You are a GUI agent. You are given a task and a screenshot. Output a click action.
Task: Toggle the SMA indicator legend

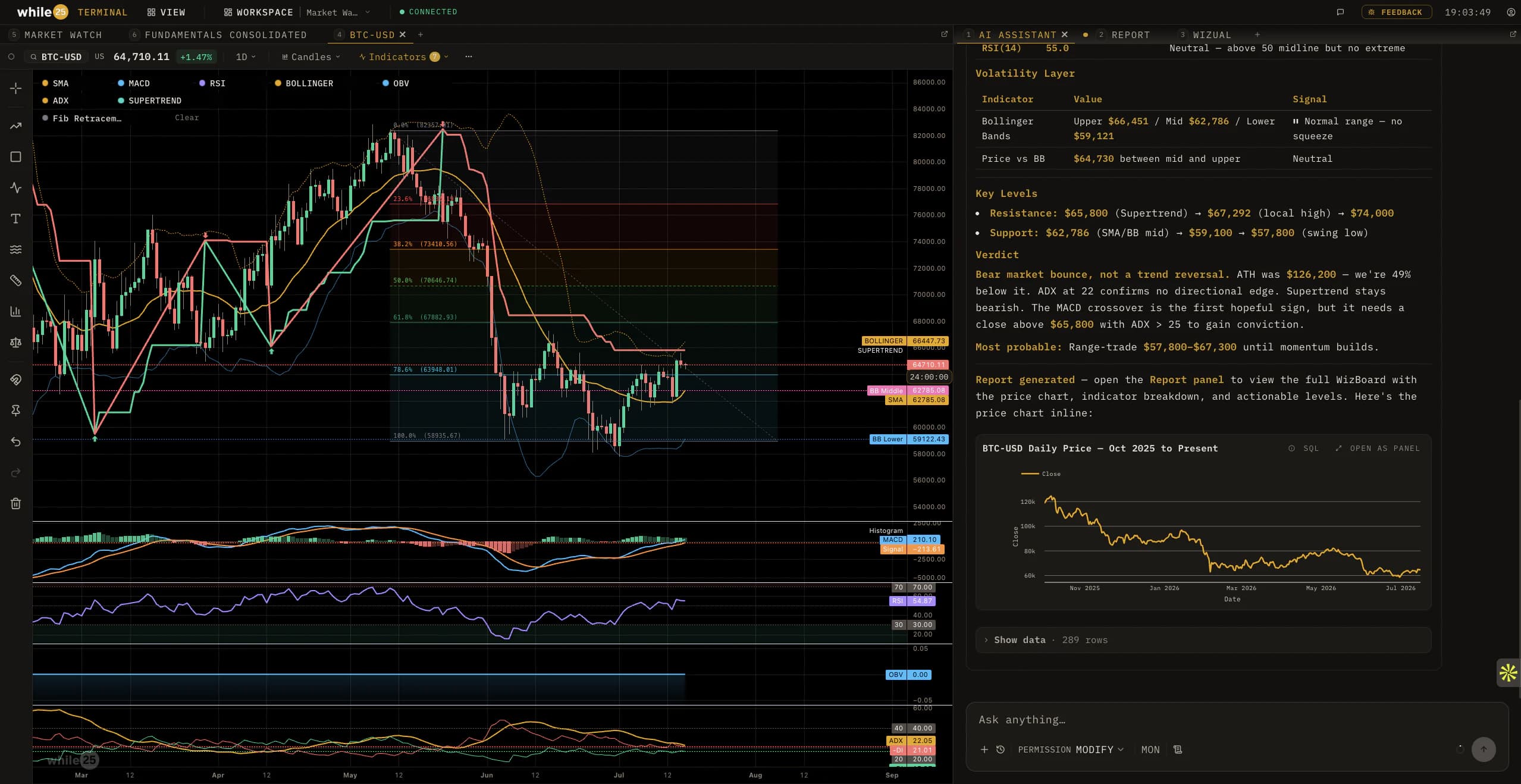[55, 83]
